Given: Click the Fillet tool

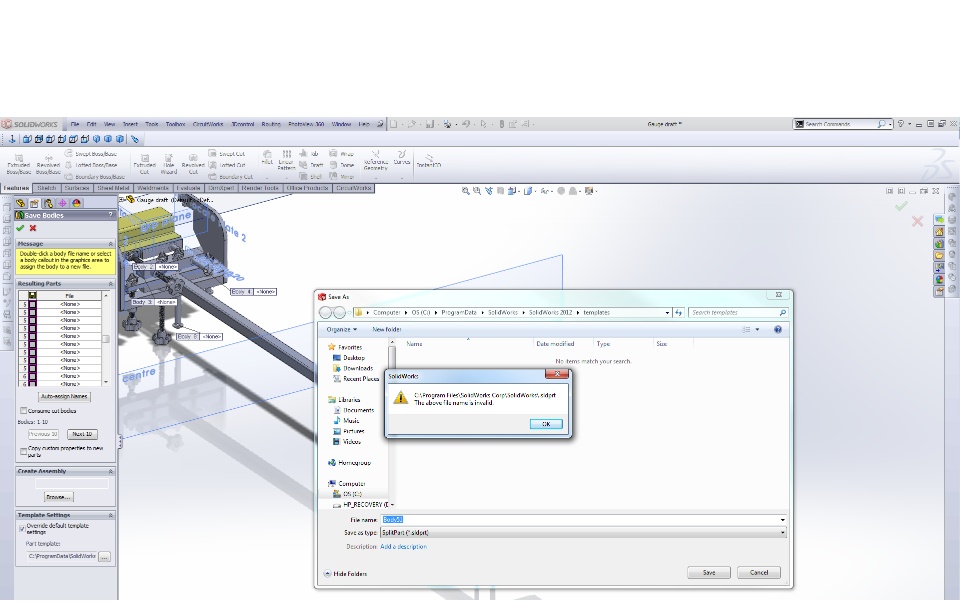Looking at the screenshot, I should click(x=267, y=158).
